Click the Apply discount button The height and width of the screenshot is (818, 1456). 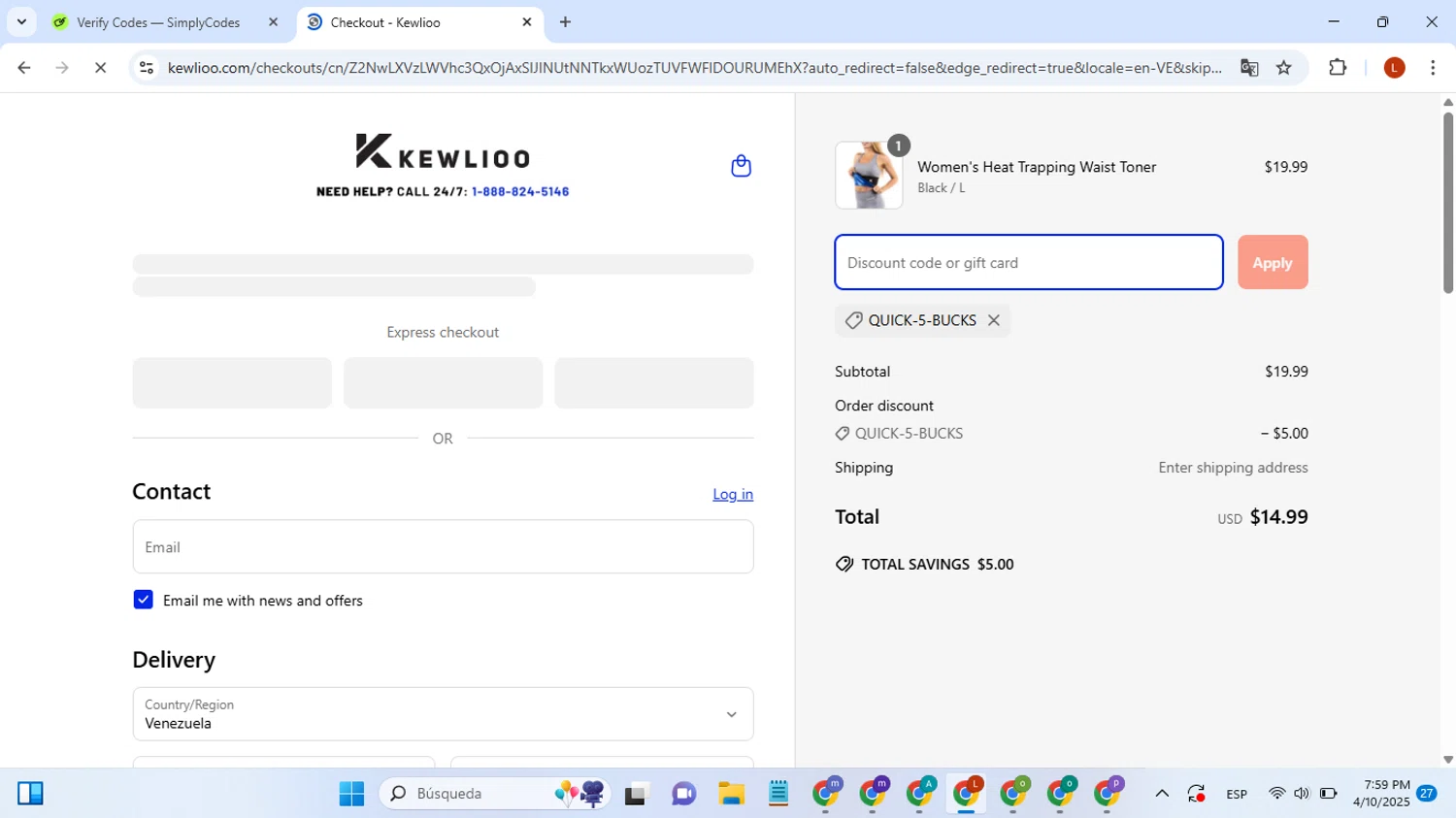(x=1273, y=262)
